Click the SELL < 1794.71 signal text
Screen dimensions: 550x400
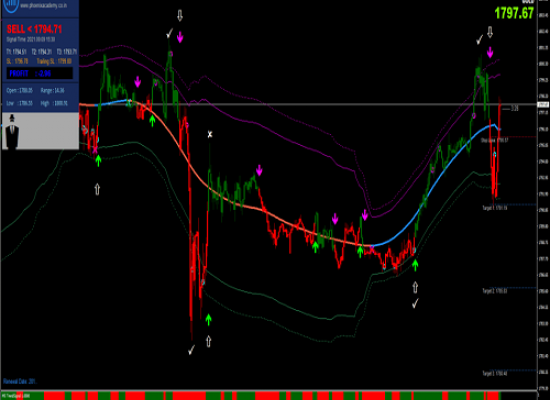[34, 29]
